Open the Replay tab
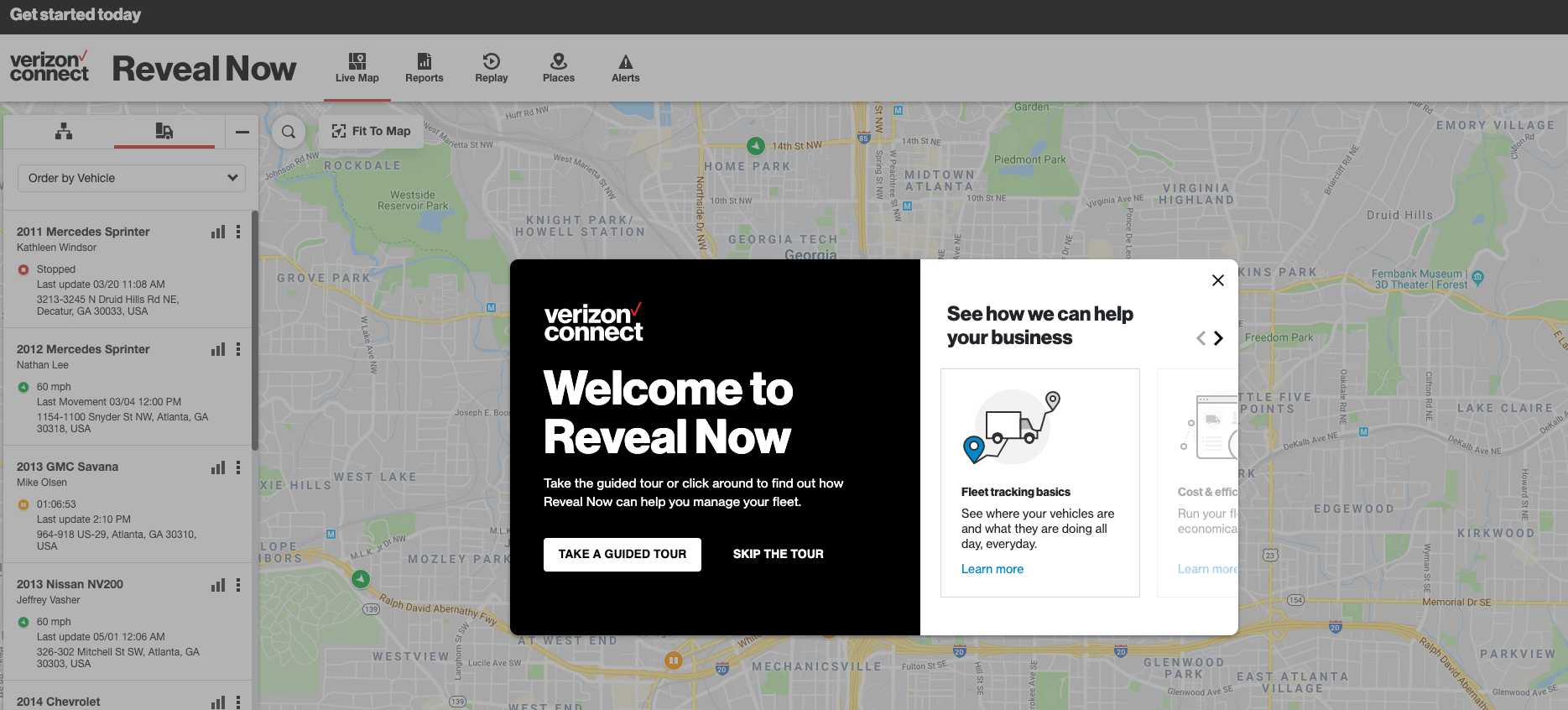 tap(491, 68)
